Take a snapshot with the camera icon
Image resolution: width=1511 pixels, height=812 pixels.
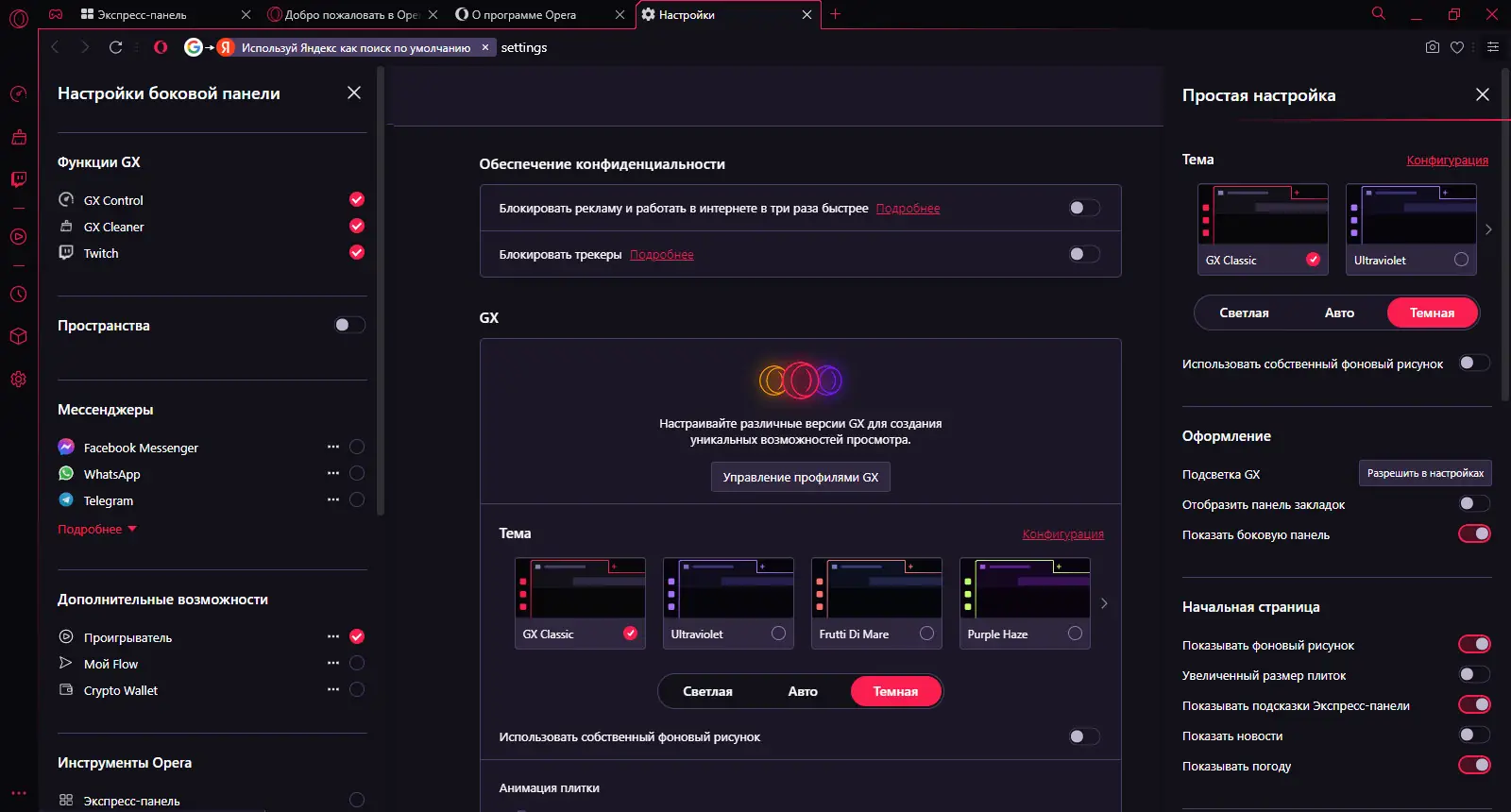(1433, 47)
